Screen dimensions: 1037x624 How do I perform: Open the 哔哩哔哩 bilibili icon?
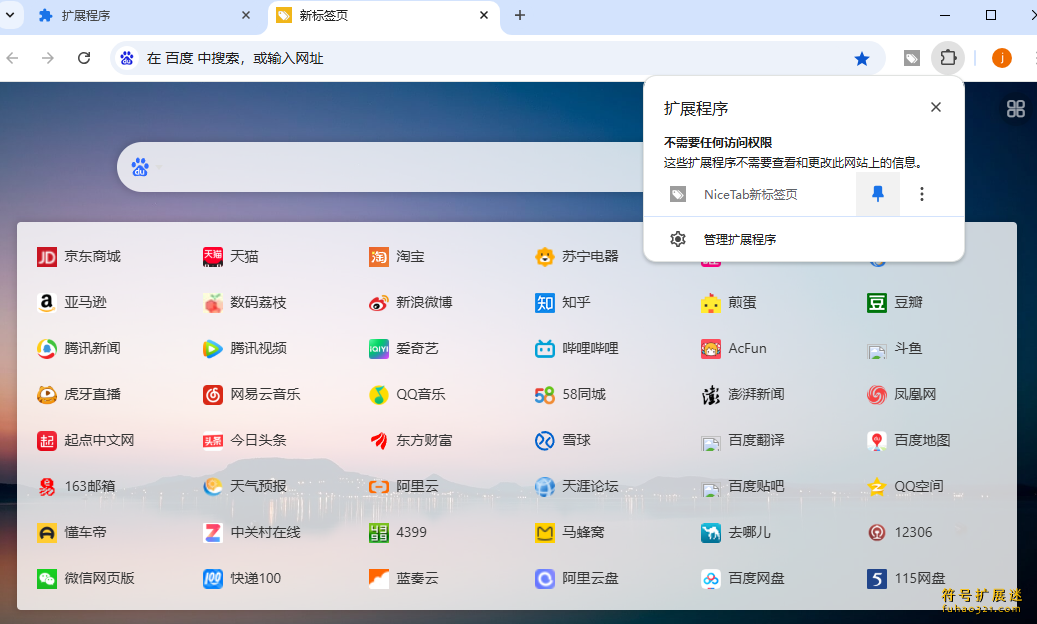point(544,348)
